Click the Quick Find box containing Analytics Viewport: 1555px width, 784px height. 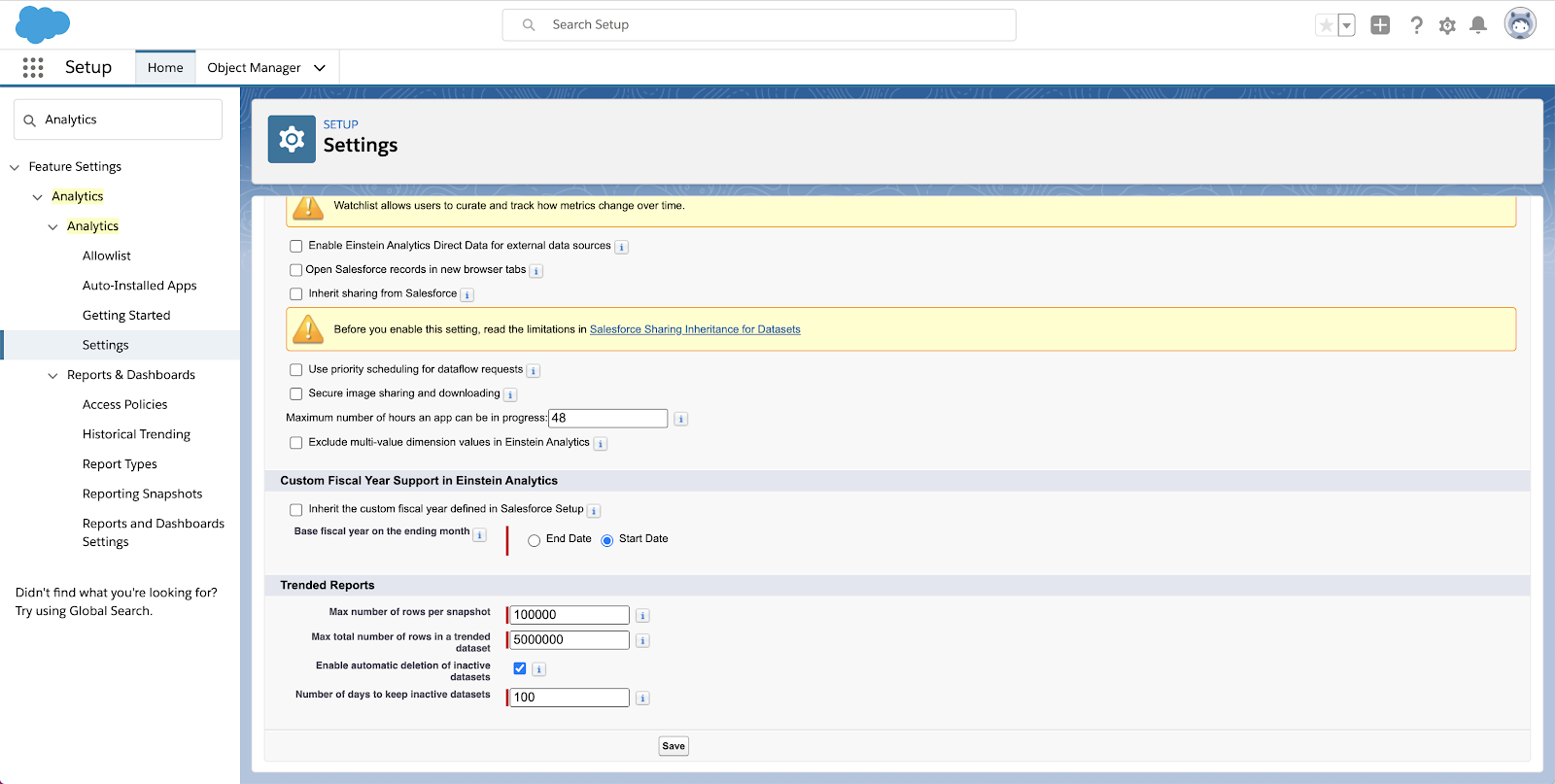[118, 119]
